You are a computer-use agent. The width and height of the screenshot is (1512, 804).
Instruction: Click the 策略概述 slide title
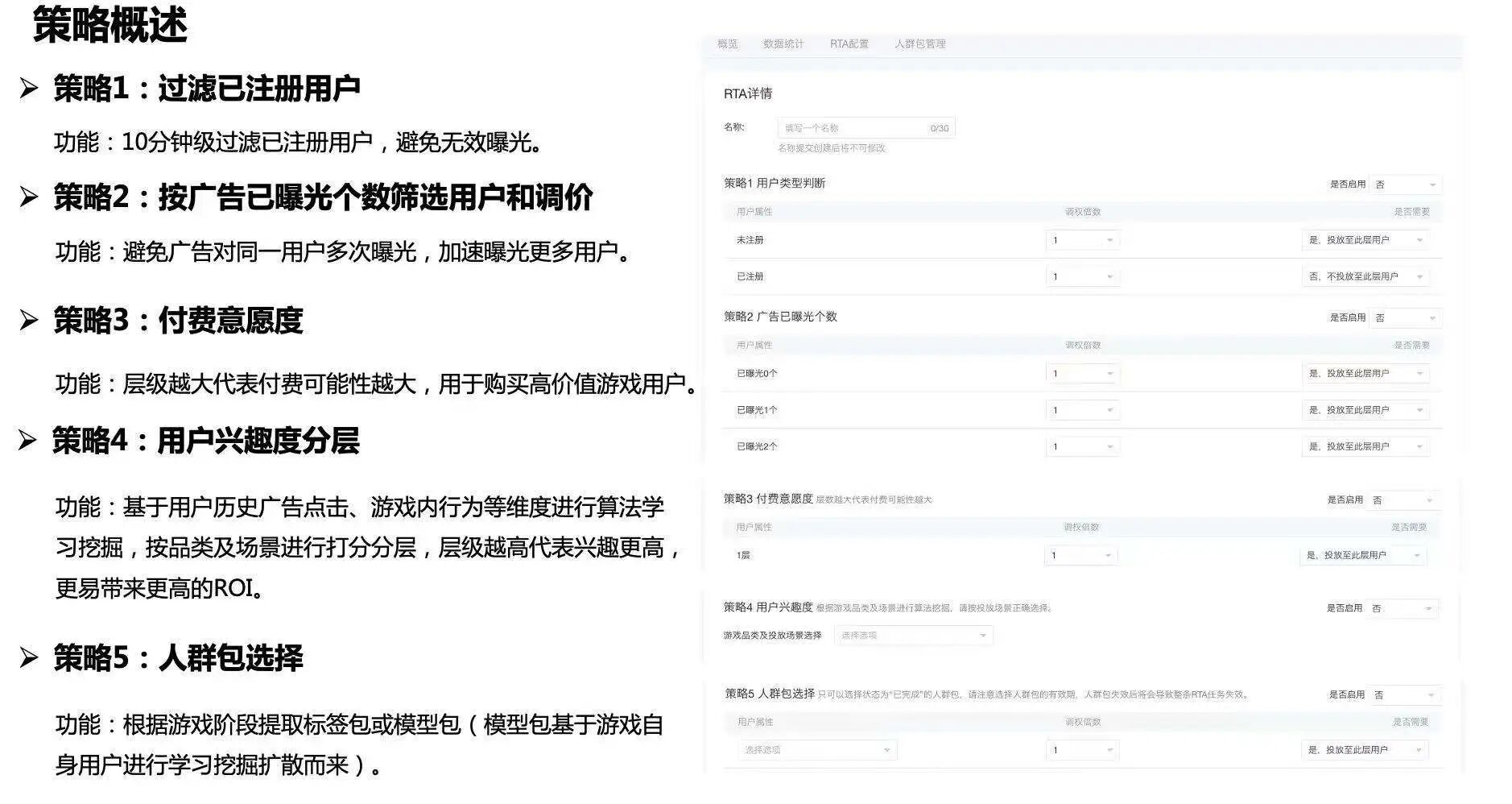[x=110, y=25]
